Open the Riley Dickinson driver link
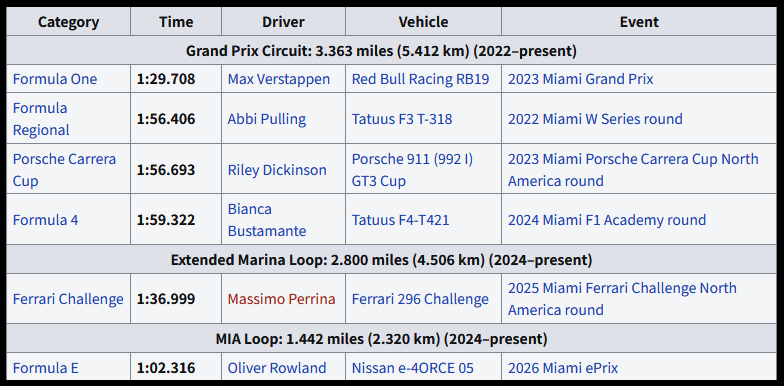Screen dimensions: 784x386 [x=277, y=170]
